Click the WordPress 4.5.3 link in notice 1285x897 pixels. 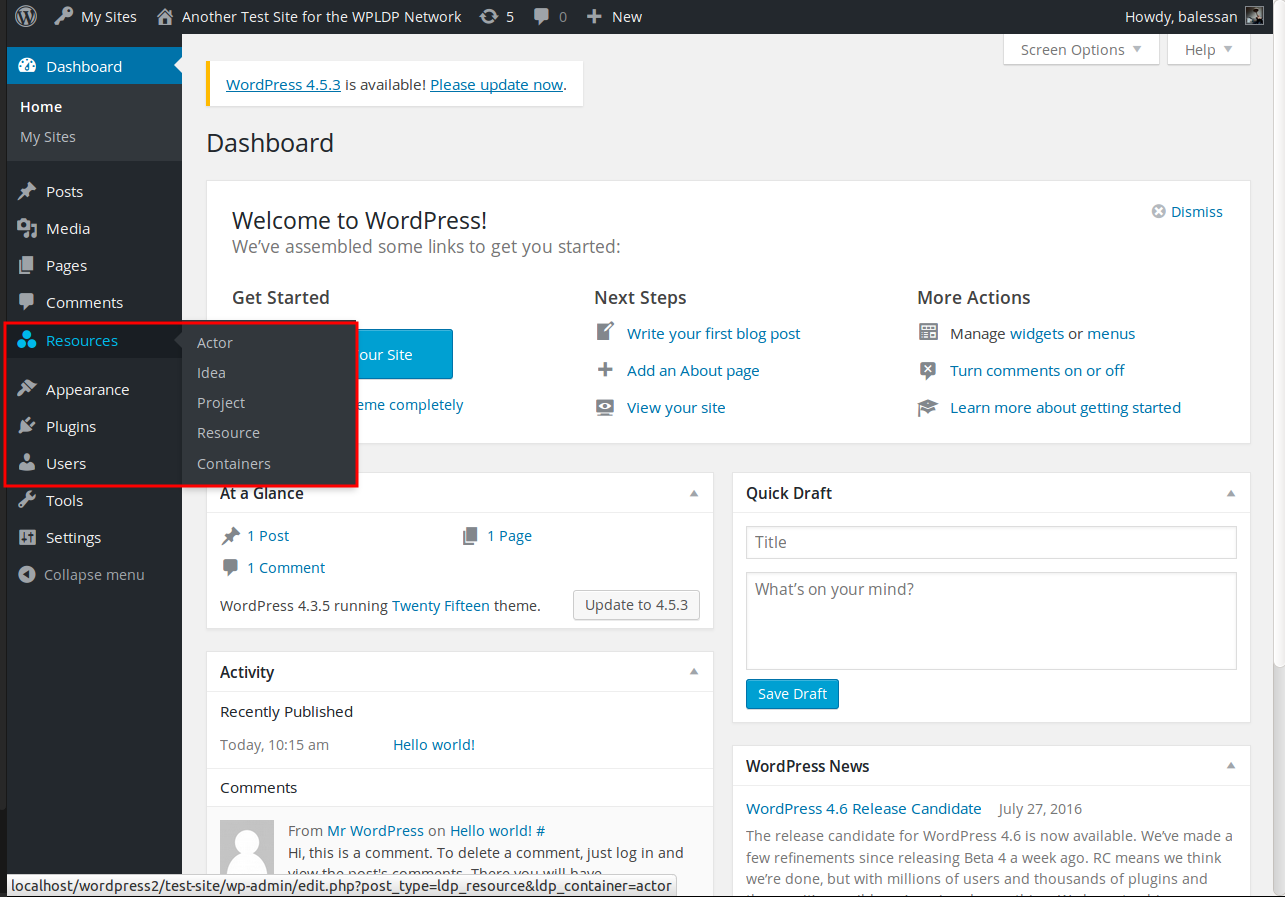[x=283, y=85]
